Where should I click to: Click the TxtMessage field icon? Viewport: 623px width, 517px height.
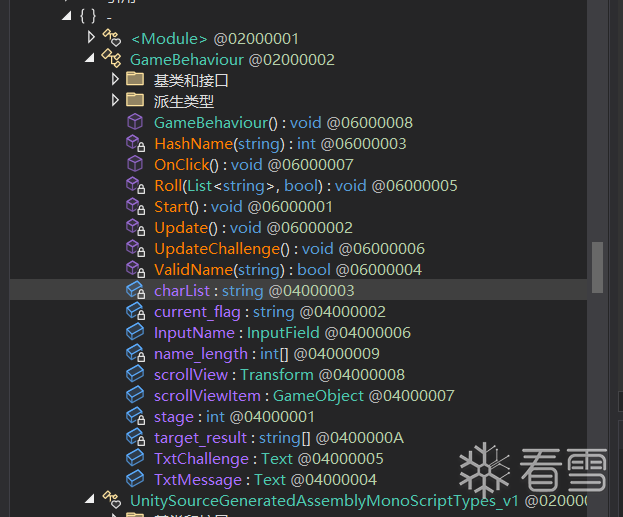(x=135, y=479)
